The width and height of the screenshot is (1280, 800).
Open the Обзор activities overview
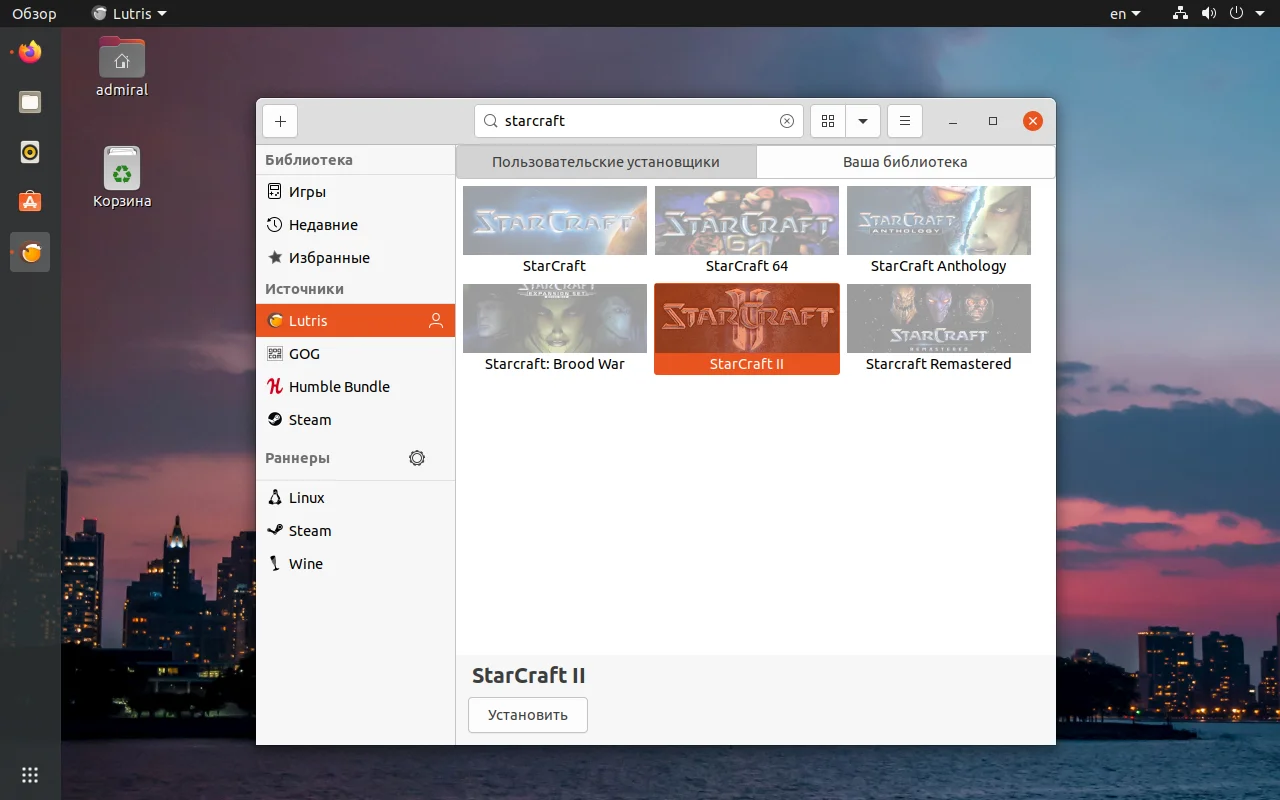(x=34, y=14)
